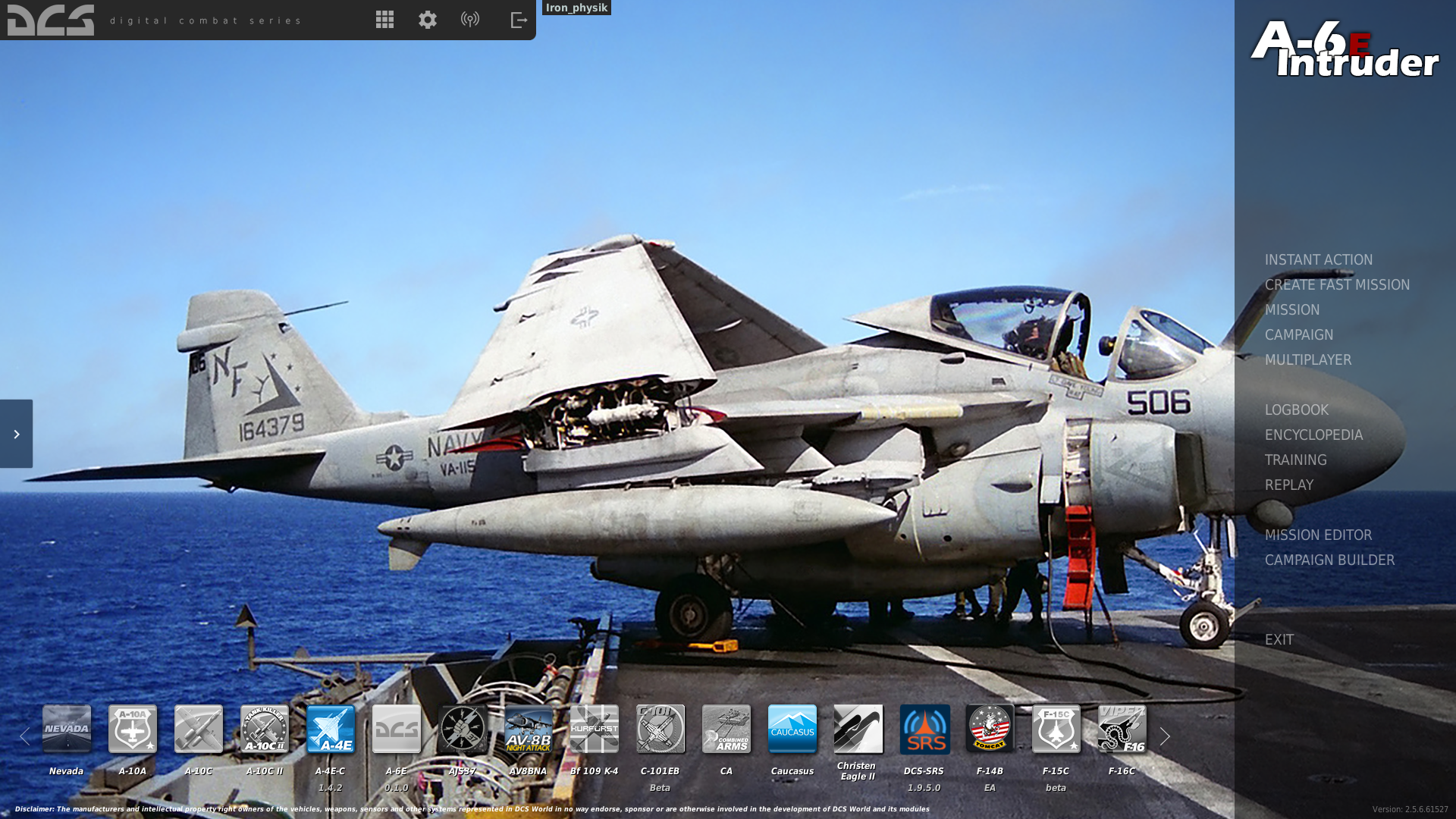The height and width of the screenshot is (819, 1456).
Task: Select the A-6E module icon
Action: [x=397, y=729]
